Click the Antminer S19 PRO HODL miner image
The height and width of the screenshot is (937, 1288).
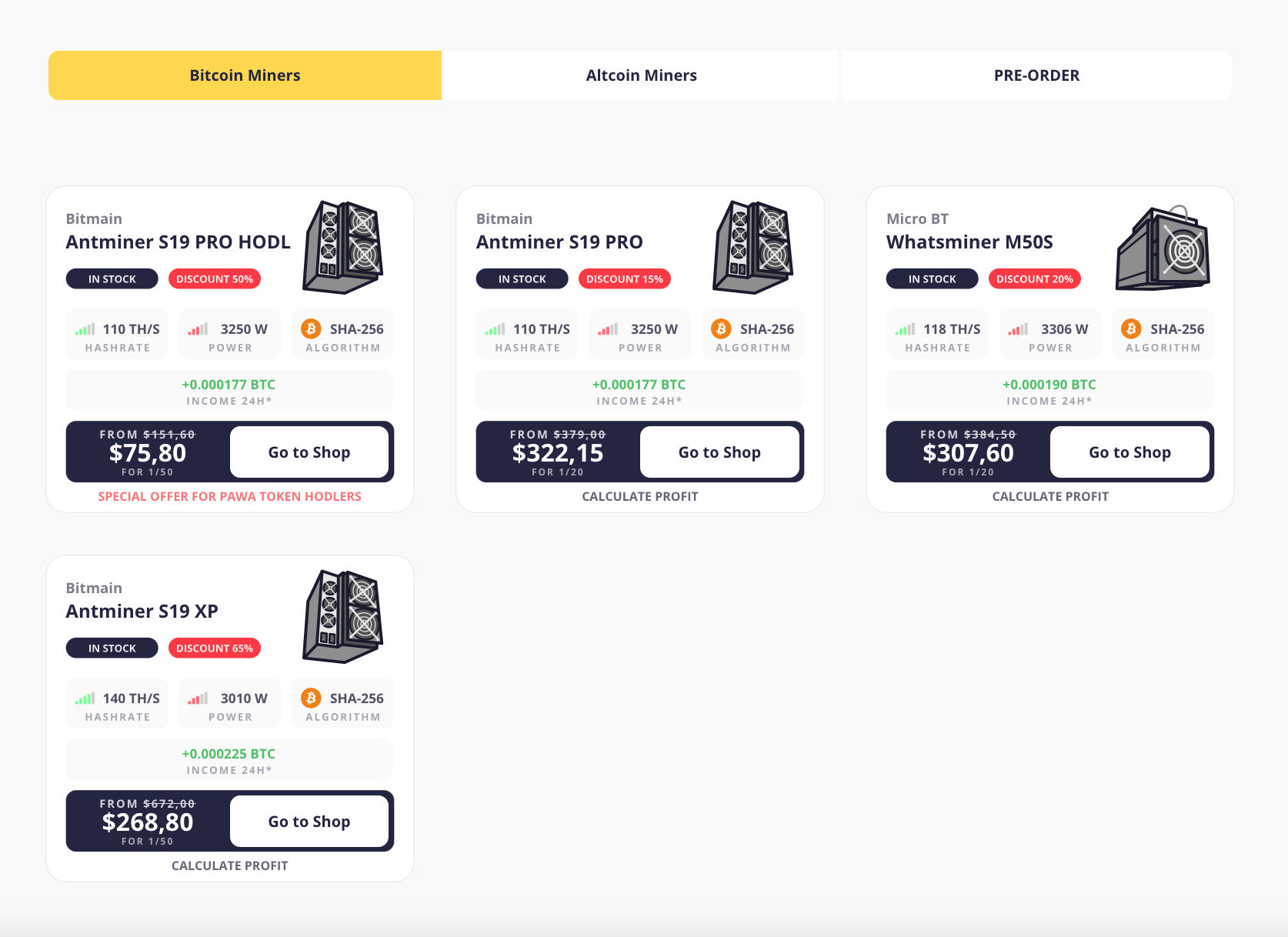343,247
